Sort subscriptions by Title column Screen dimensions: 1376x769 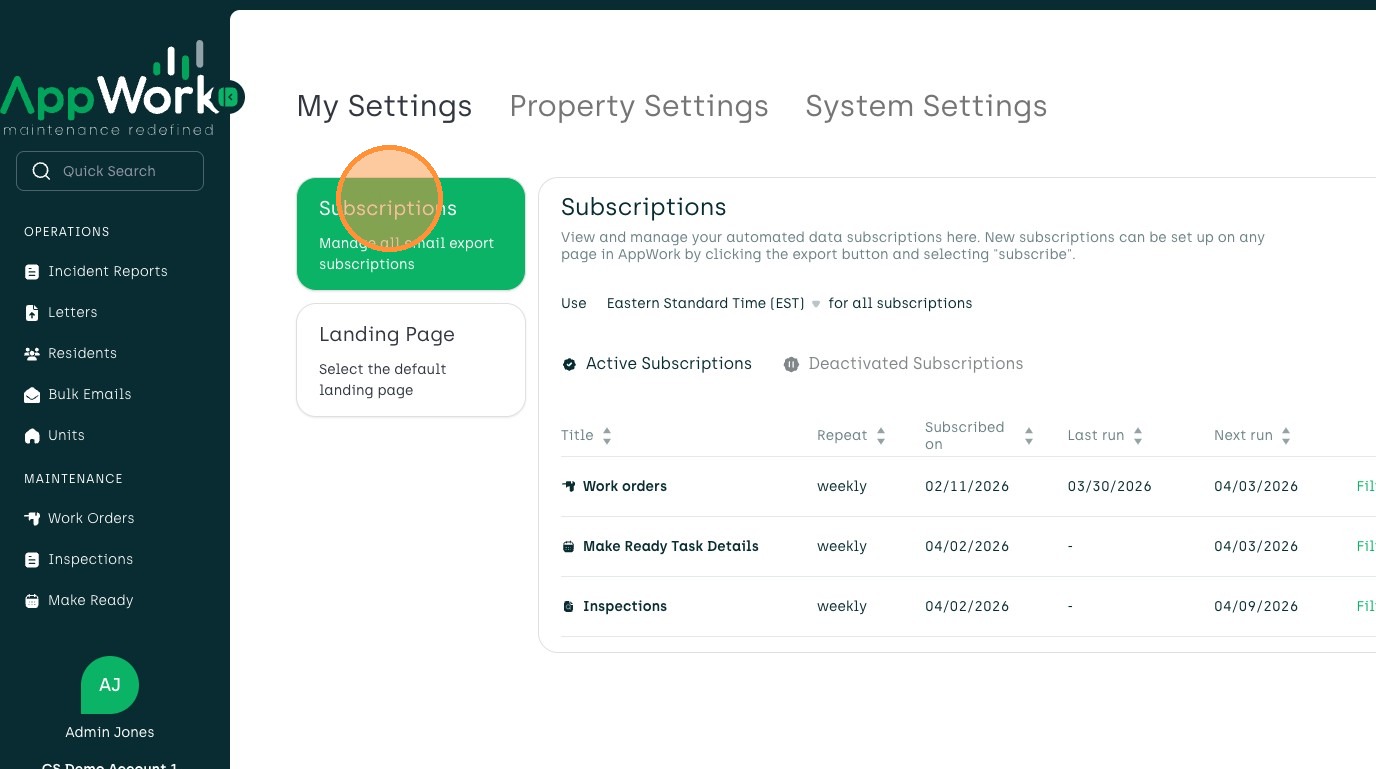[x=606, y=436]
